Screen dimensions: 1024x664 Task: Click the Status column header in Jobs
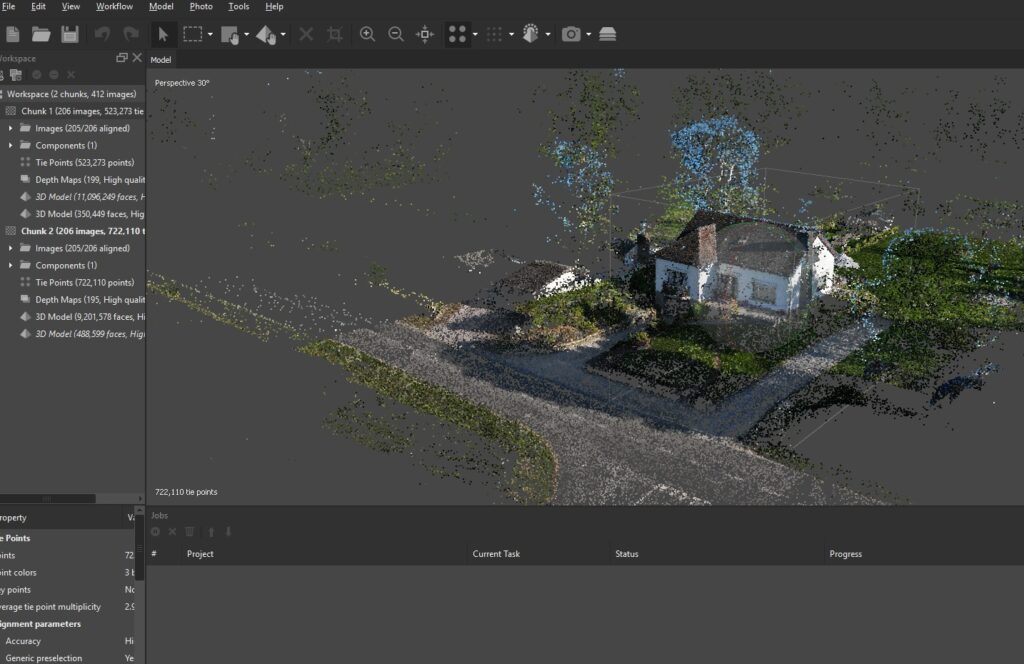pyautogui.click(x=626, y=554)
